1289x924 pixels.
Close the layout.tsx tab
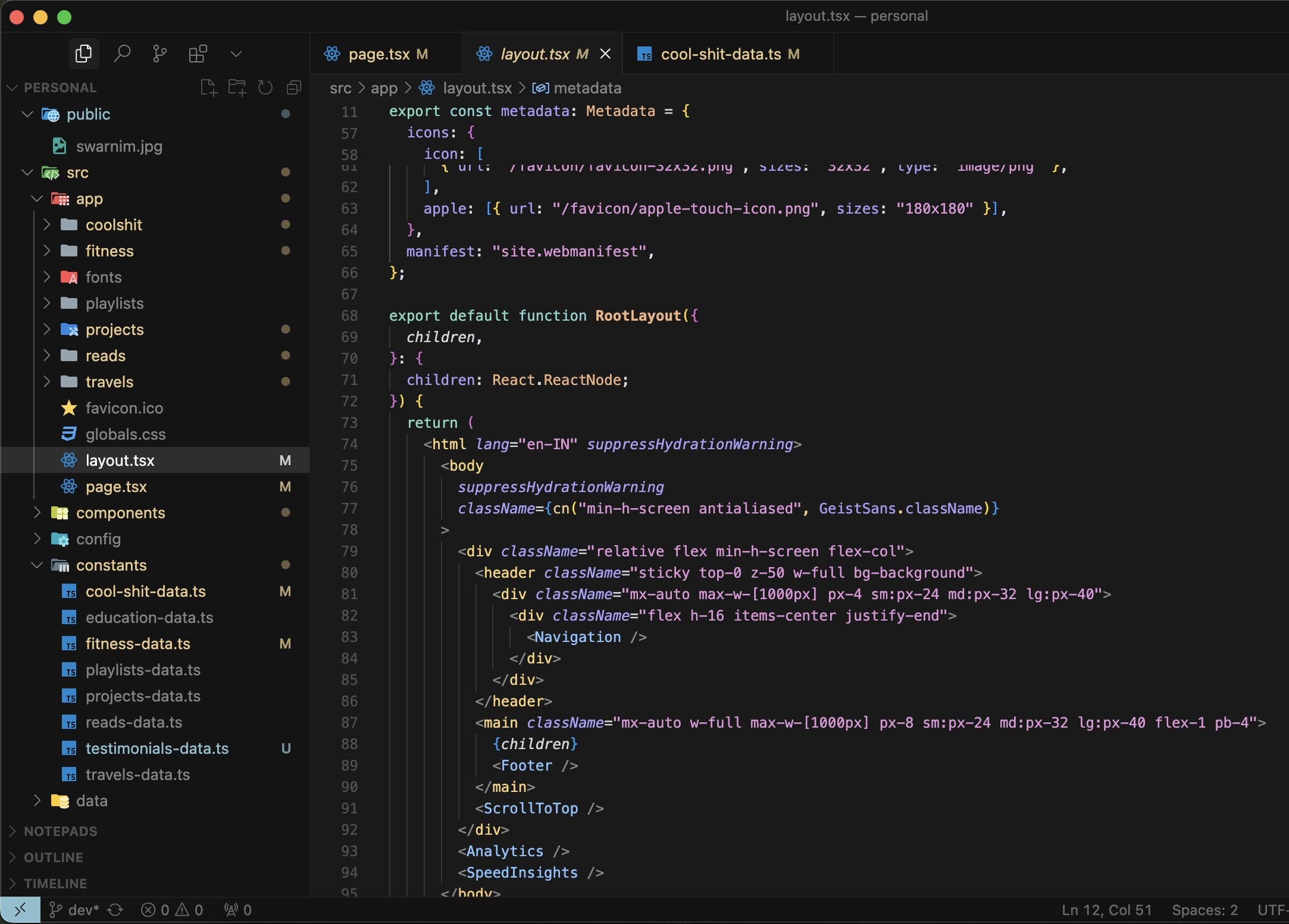605,54
